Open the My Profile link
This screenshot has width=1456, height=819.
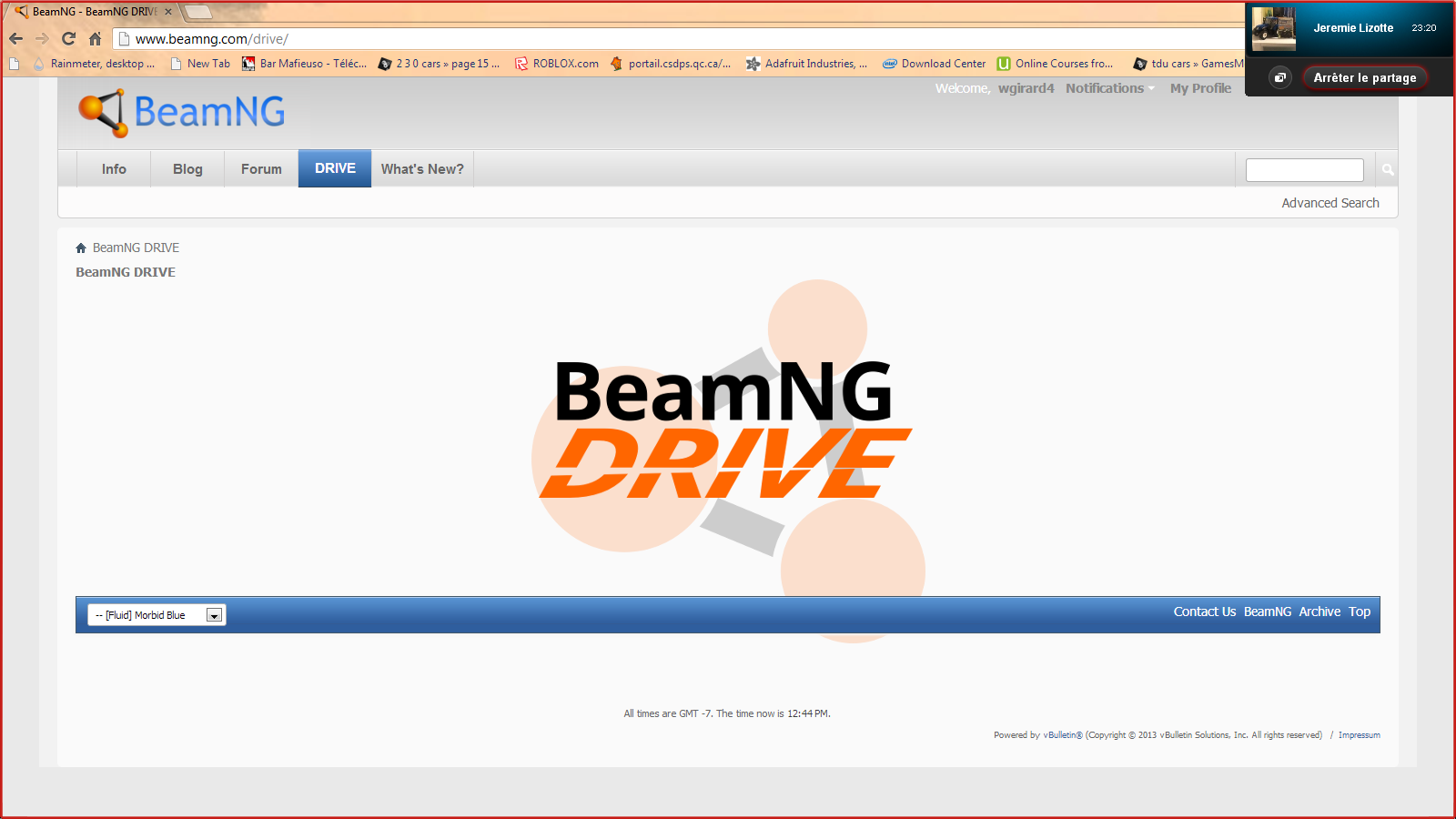pyautogui.click(x=1200, y=88)
